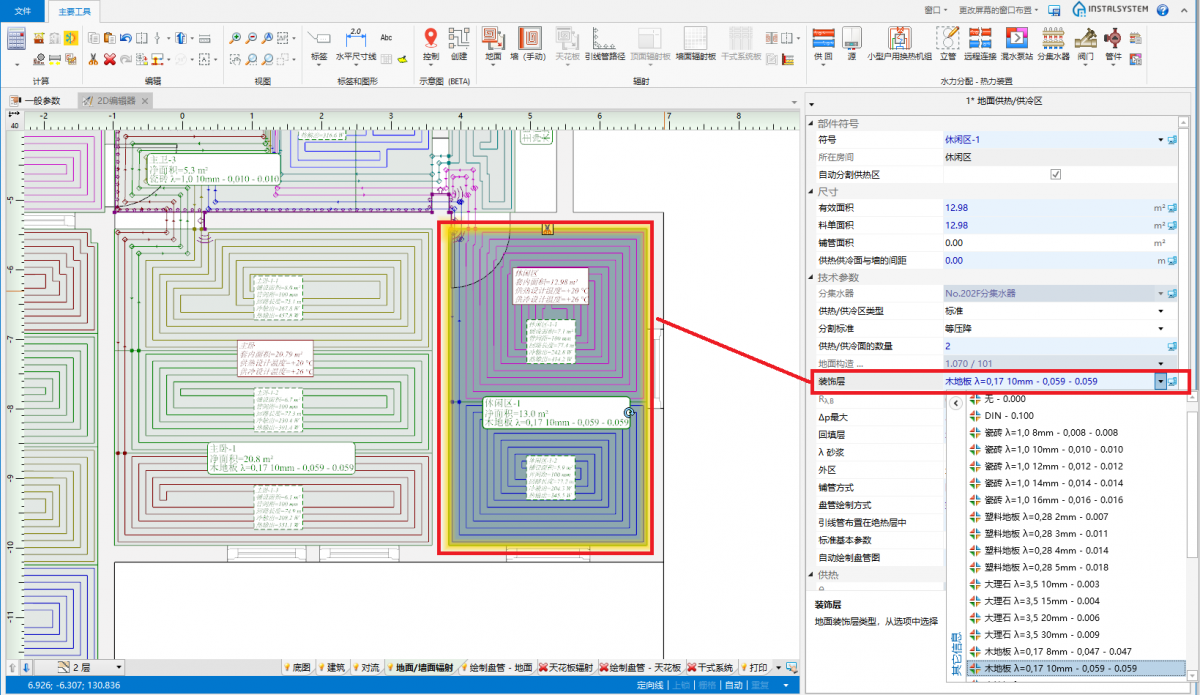Viewport: 1200px width, 695px height.
Task: Toggle 定向线 in the status bar
Action: [650, 685]
